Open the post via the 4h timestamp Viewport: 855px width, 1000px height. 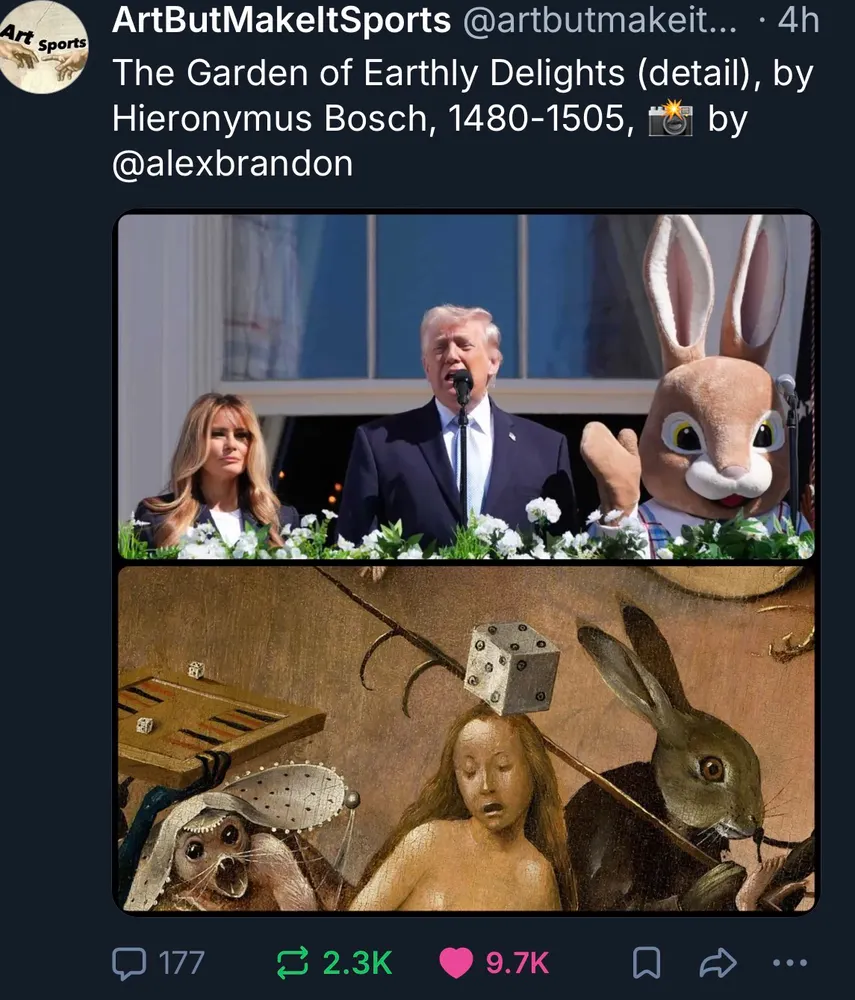click(797, 21)
